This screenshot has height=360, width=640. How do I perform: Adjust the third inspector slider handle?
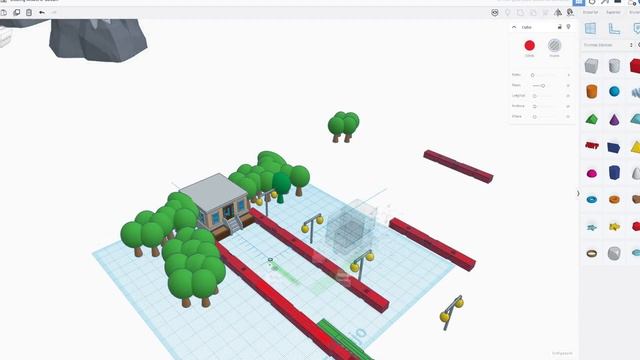click(x=534, y=96)
